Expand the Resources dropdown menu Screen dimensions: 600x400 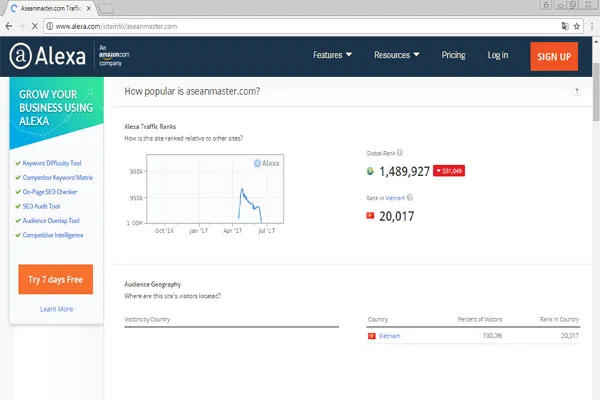(x=397, y=55)
